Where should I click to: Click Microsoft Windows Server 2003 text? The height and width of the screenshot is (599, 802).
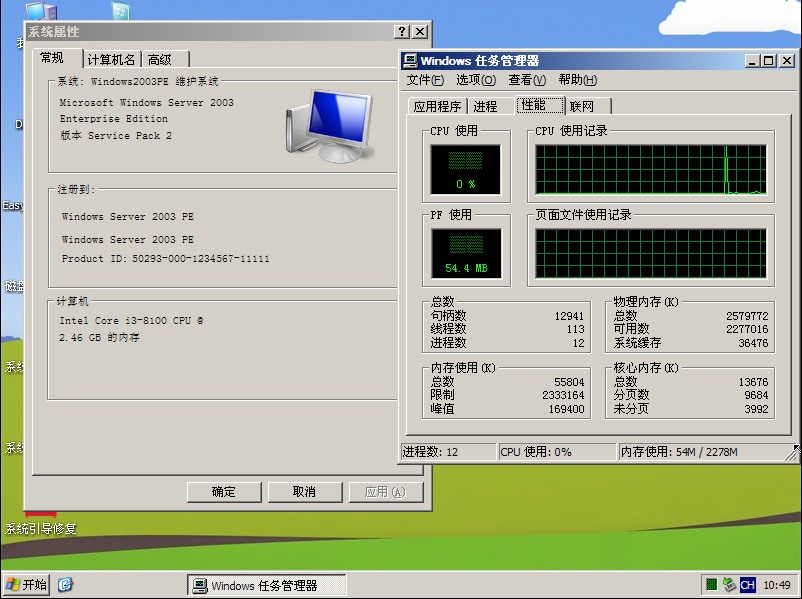(146, 102)
